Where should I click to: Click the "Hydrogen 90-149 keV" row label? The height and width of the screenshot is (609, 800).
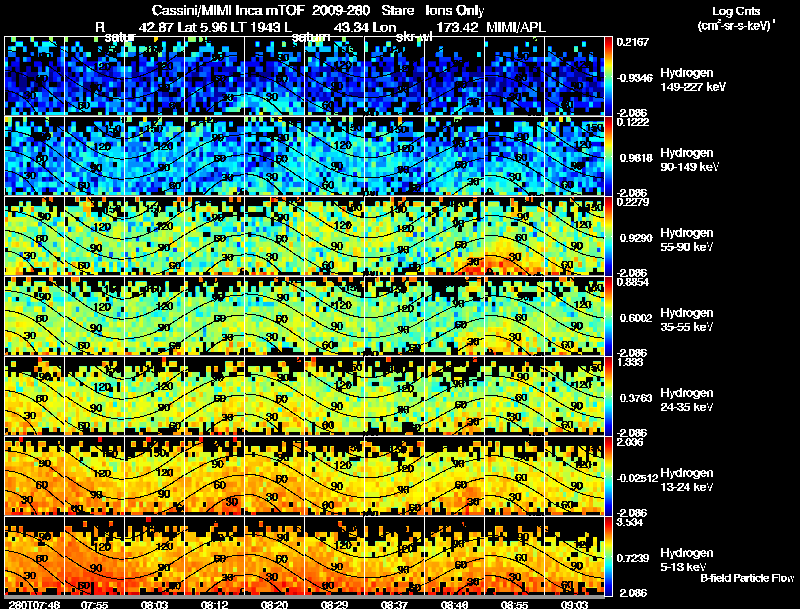689,160
